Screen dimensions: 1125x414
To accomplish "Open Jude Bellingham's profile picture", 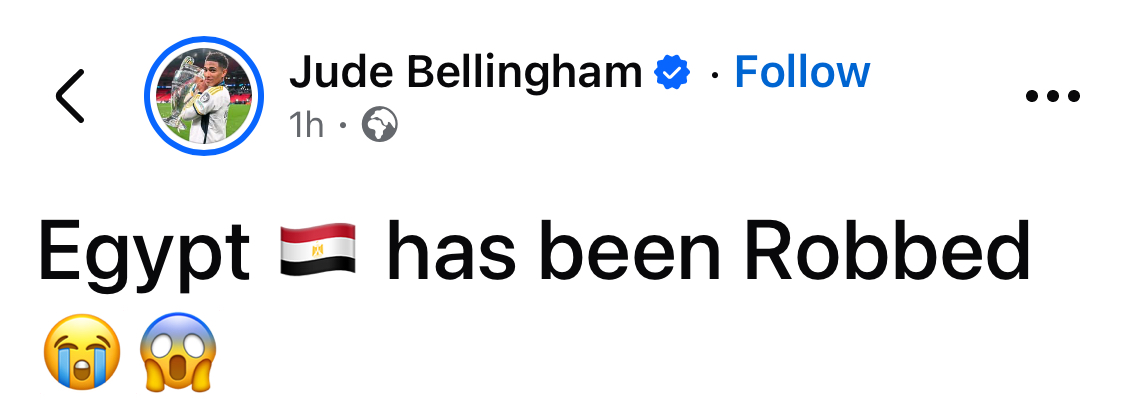I will coord(204,95).
